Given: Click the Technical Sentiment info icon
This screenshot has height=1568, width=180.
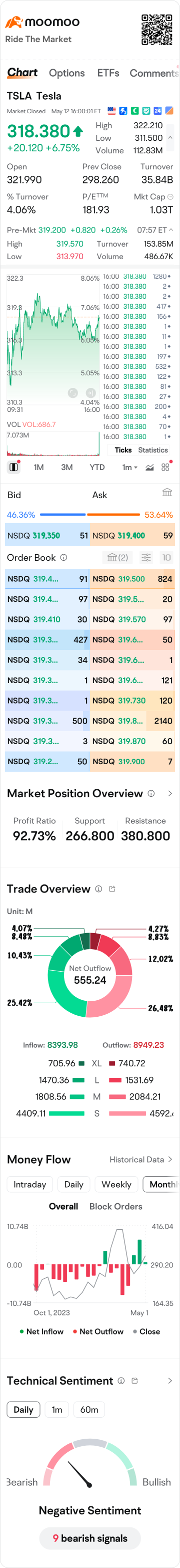Looking at the screenshot, I should (121, 1381).
